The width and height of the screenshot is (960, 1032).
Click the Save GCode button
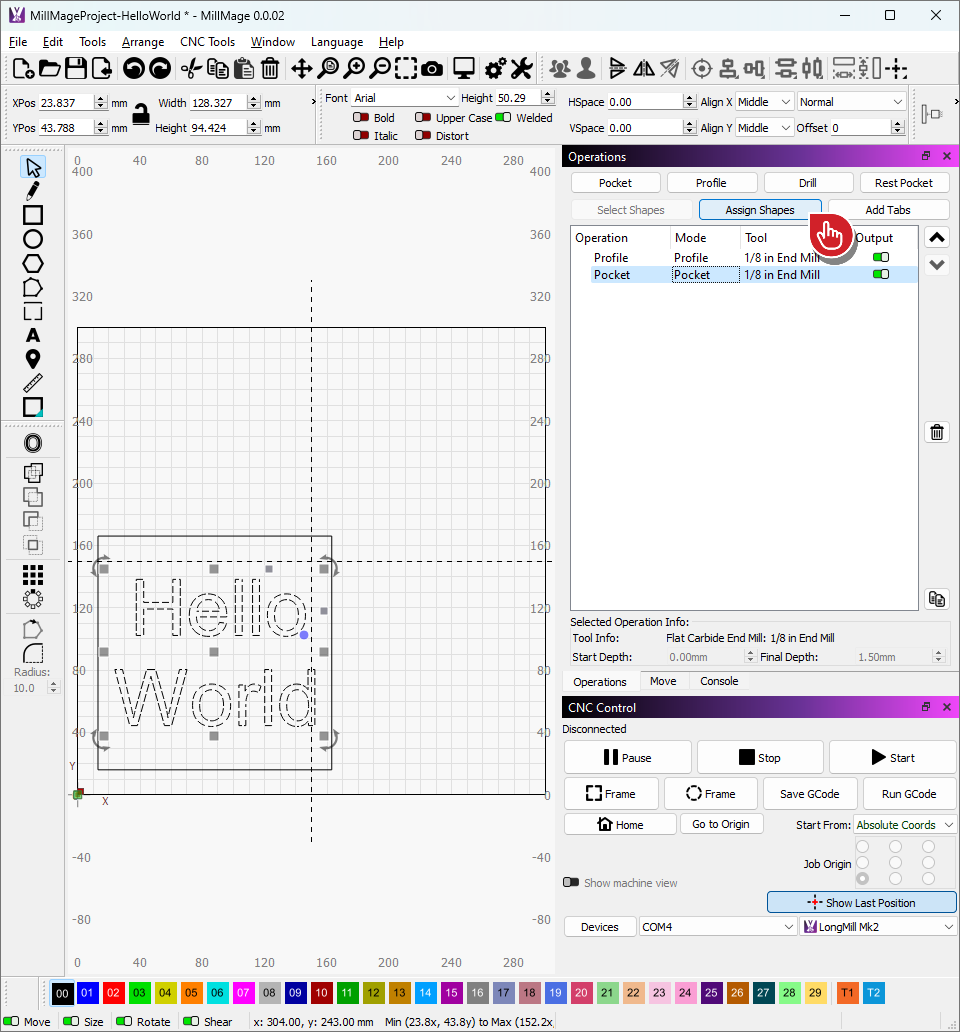click(809, 794)
